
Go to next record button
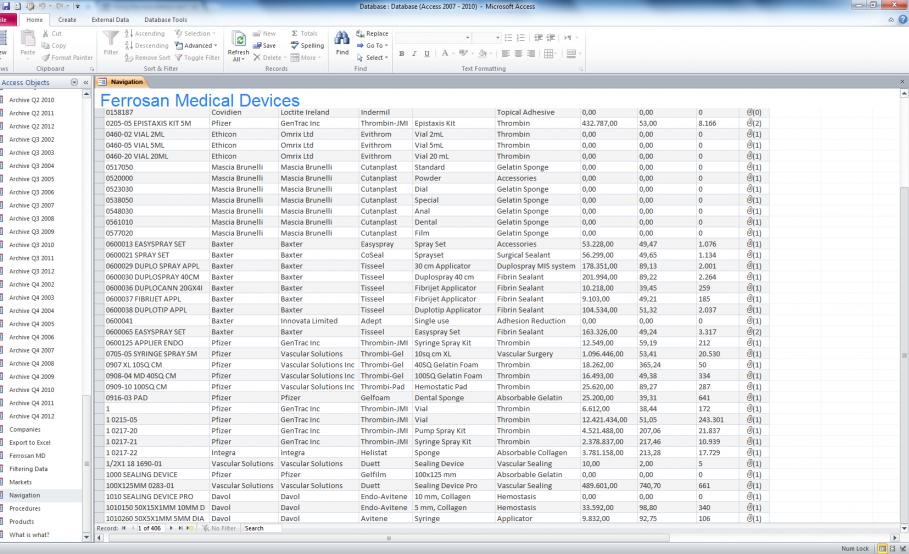click(x=171, y=529)
